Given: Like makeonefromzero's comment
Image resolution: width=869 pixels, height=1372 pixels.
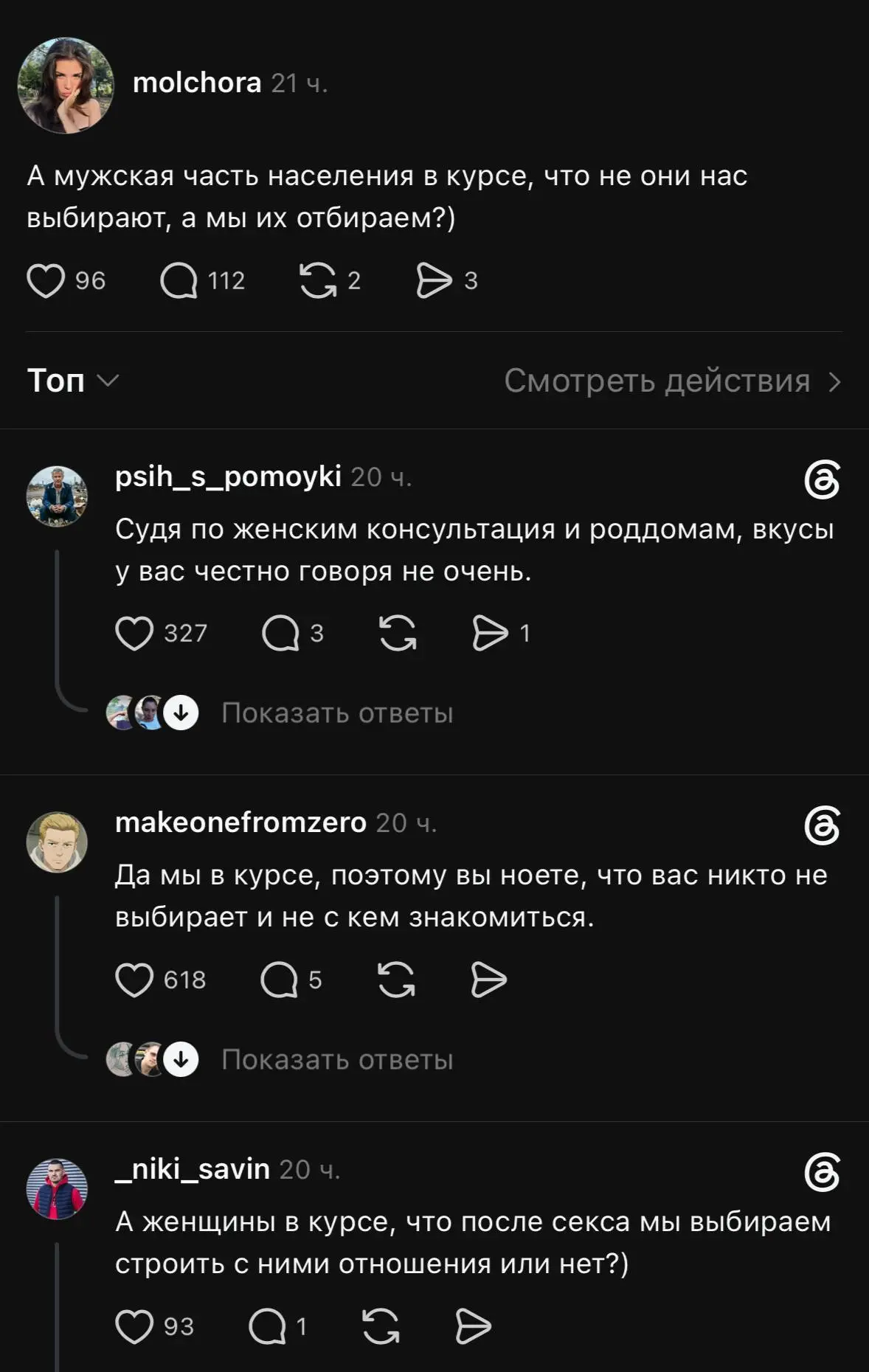Looking at the screenshot, I should point(134,980).
